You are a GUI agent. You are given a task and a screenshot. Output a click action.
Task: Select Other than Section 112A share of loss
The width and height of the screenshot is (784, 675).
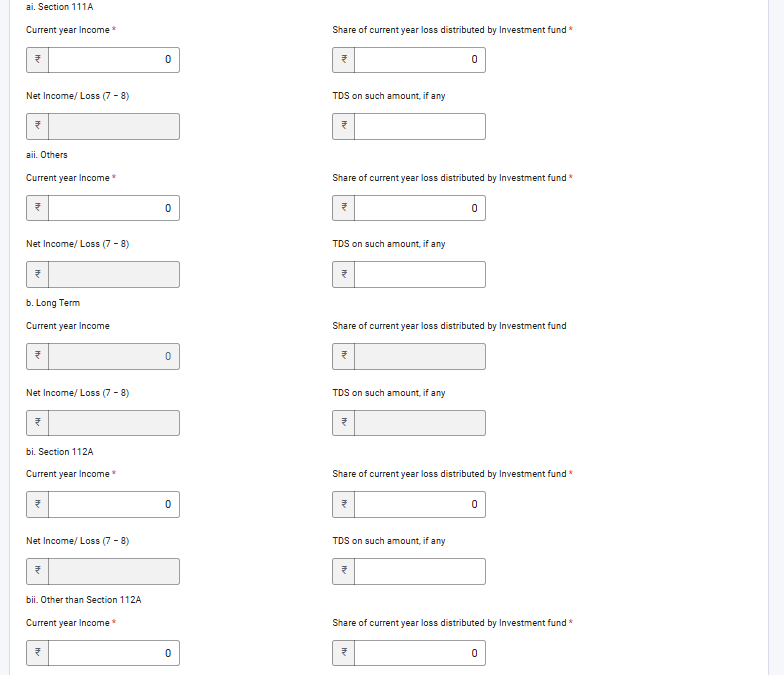tap(420, 653)
